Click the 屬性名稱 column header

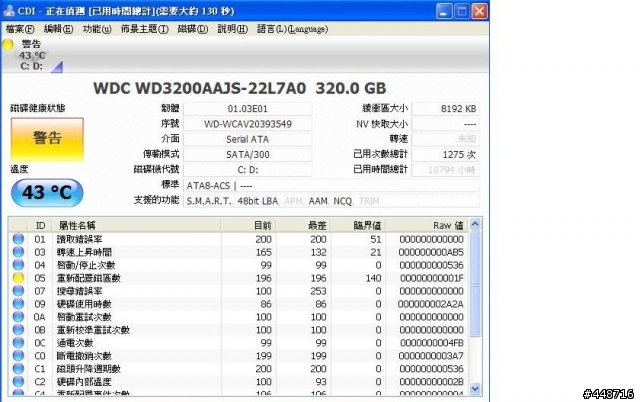pos(137,225)
